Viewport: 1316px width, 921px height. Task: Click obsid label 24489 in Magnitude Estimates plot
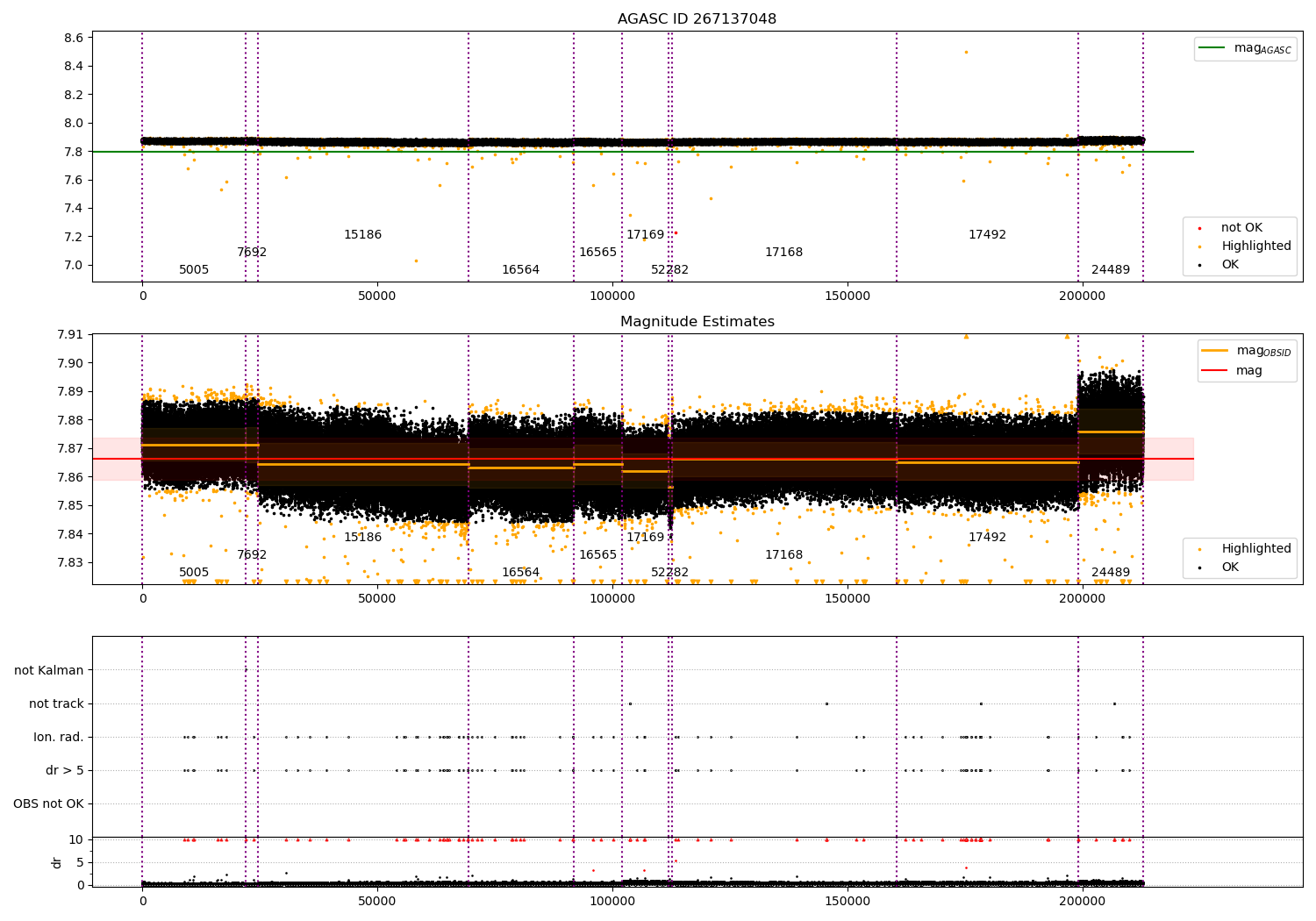point(1111,573)
